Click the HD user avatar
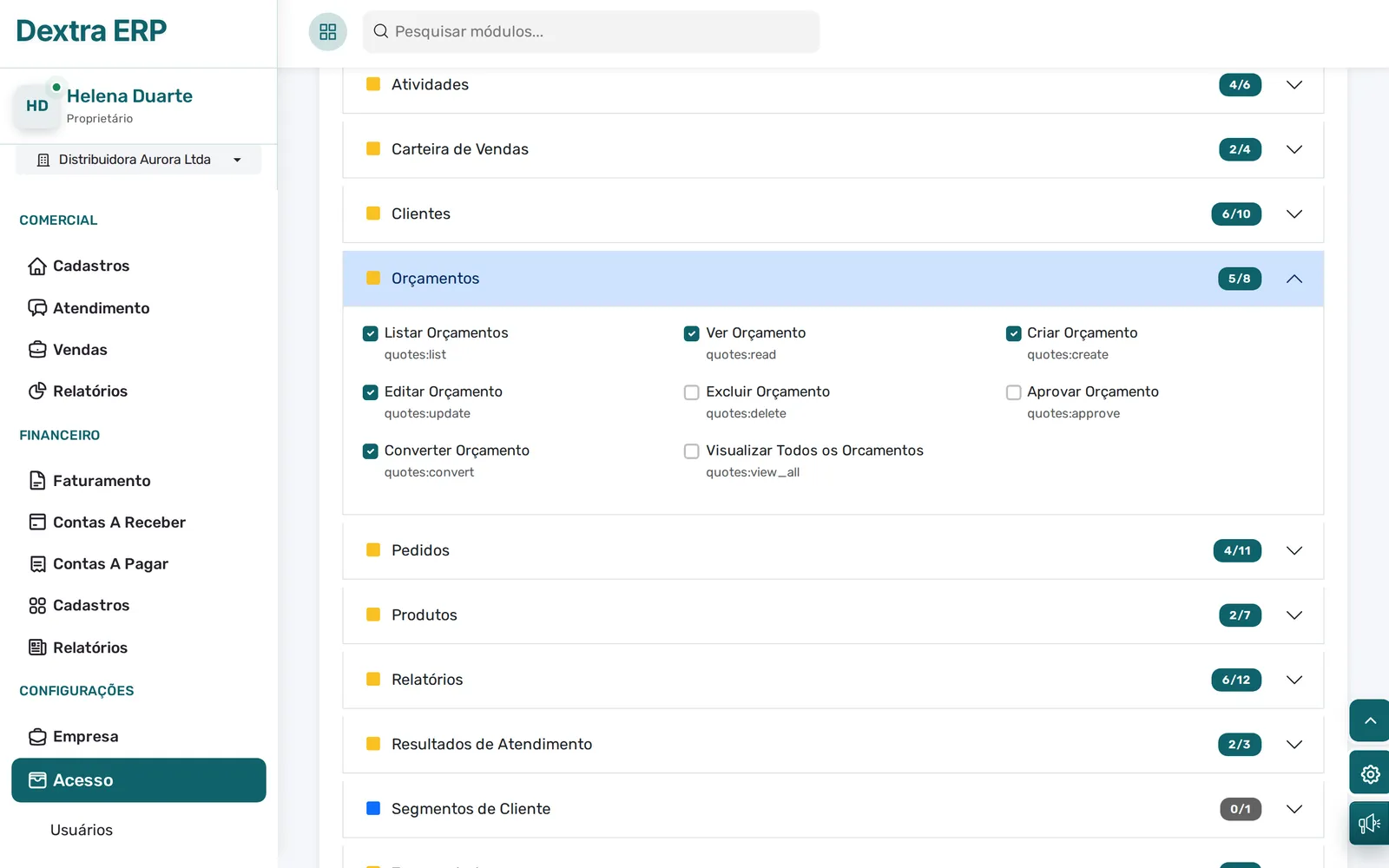The width and height of the screenshot is (1389, 868). pos(37,106)
